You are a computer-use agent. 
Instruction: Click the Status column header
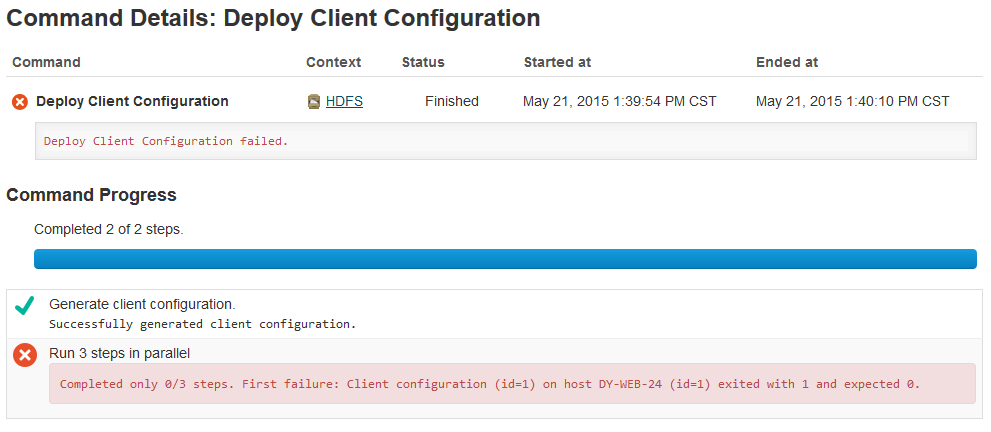click(423, 62)
